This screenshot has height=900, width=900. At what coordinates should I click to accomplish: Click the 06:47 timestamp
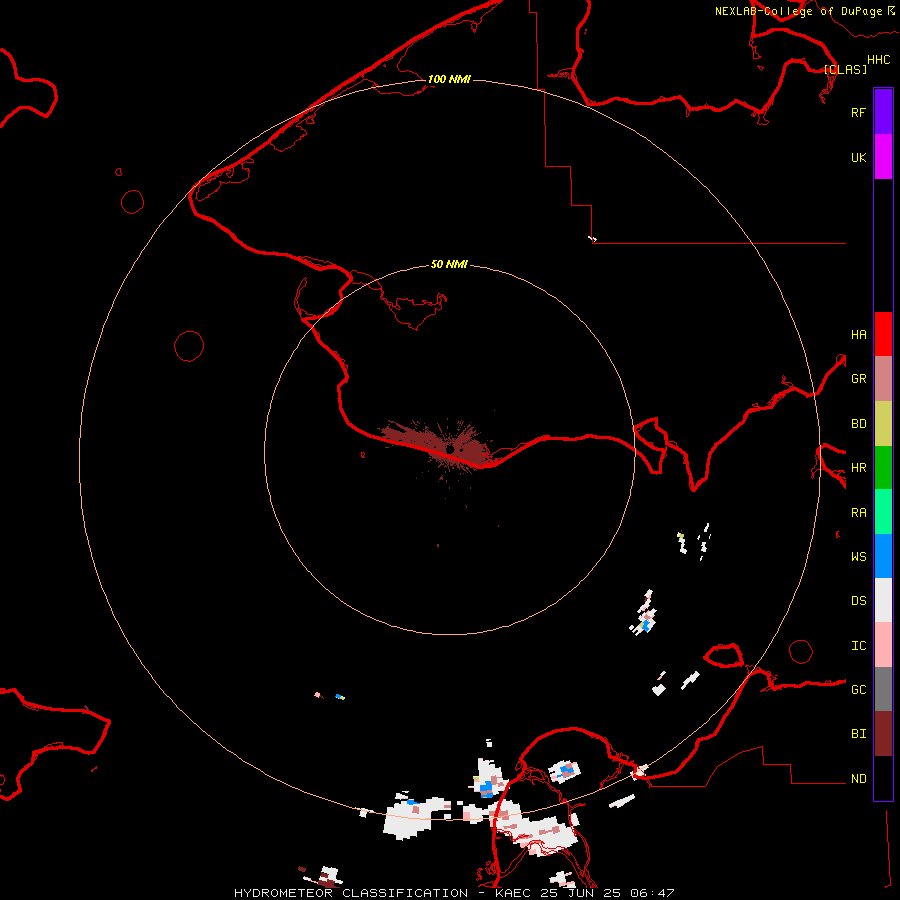click(x=651, y=893)
